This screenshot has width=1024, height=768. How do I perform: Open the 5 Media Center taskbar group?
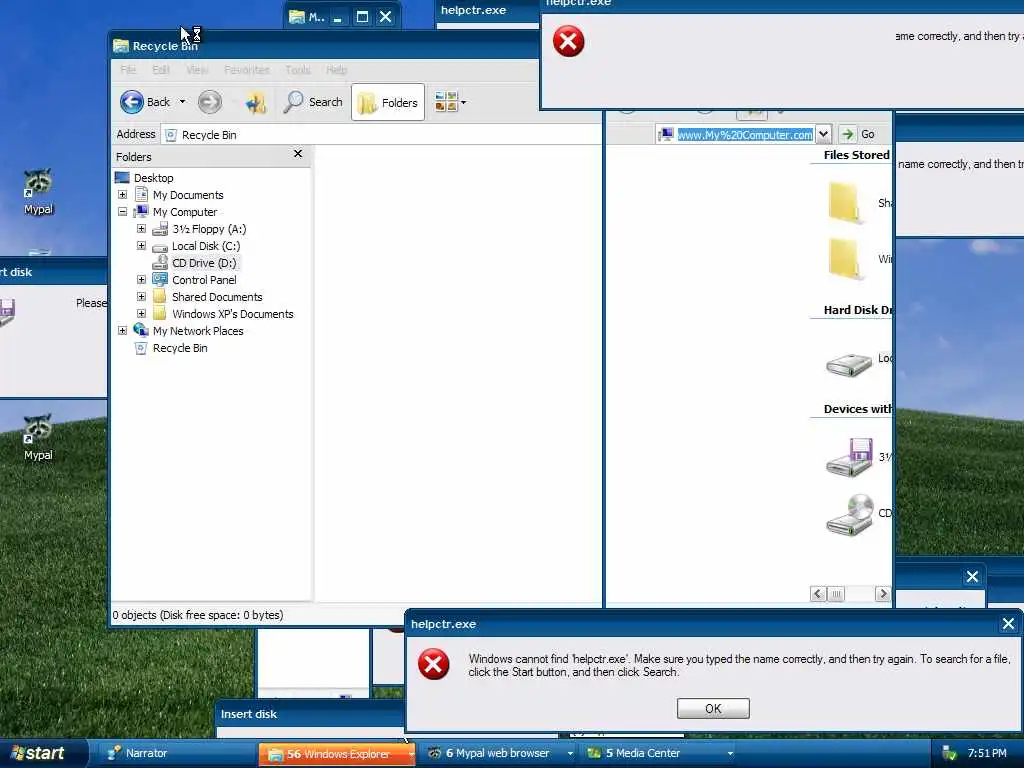[659, 754]
